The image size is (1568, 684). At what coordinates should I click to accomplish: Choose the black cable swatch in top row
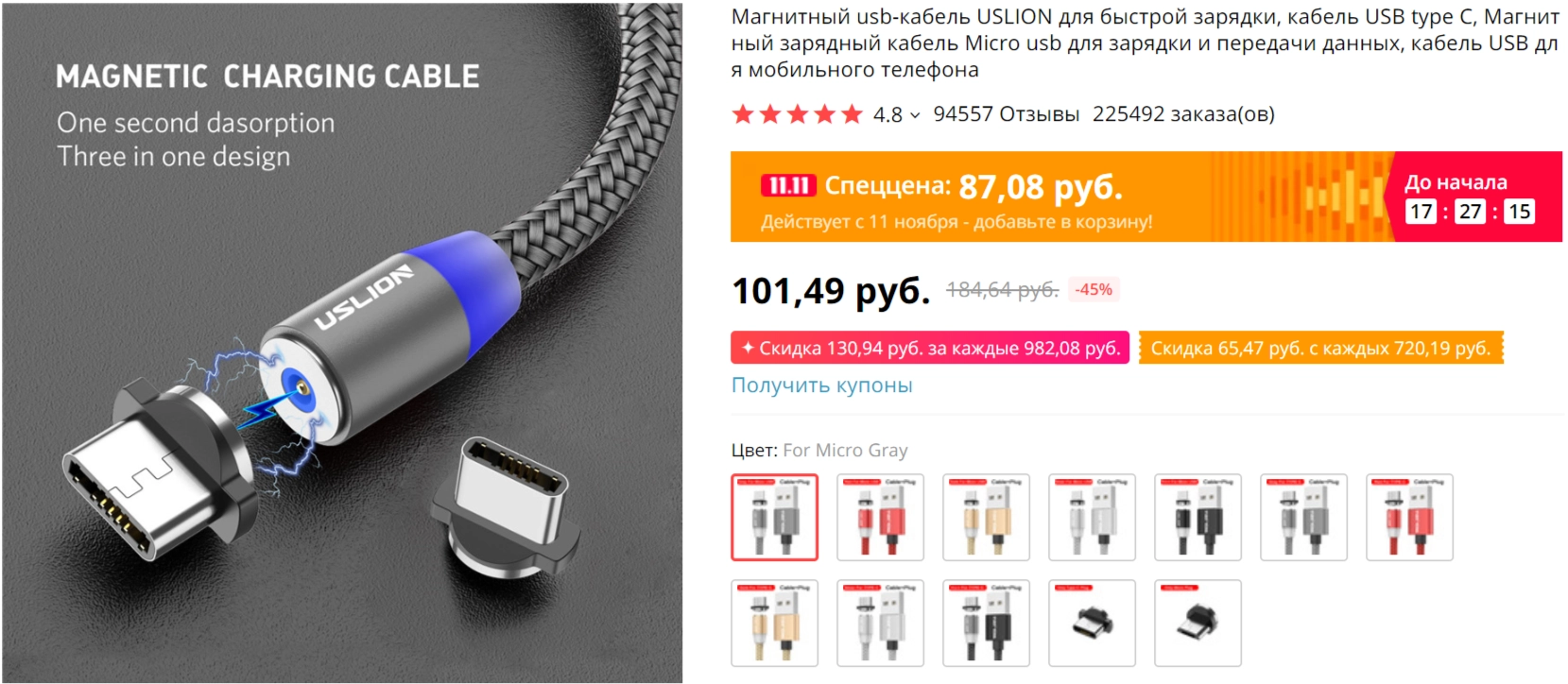click(x=1198, y=518)
